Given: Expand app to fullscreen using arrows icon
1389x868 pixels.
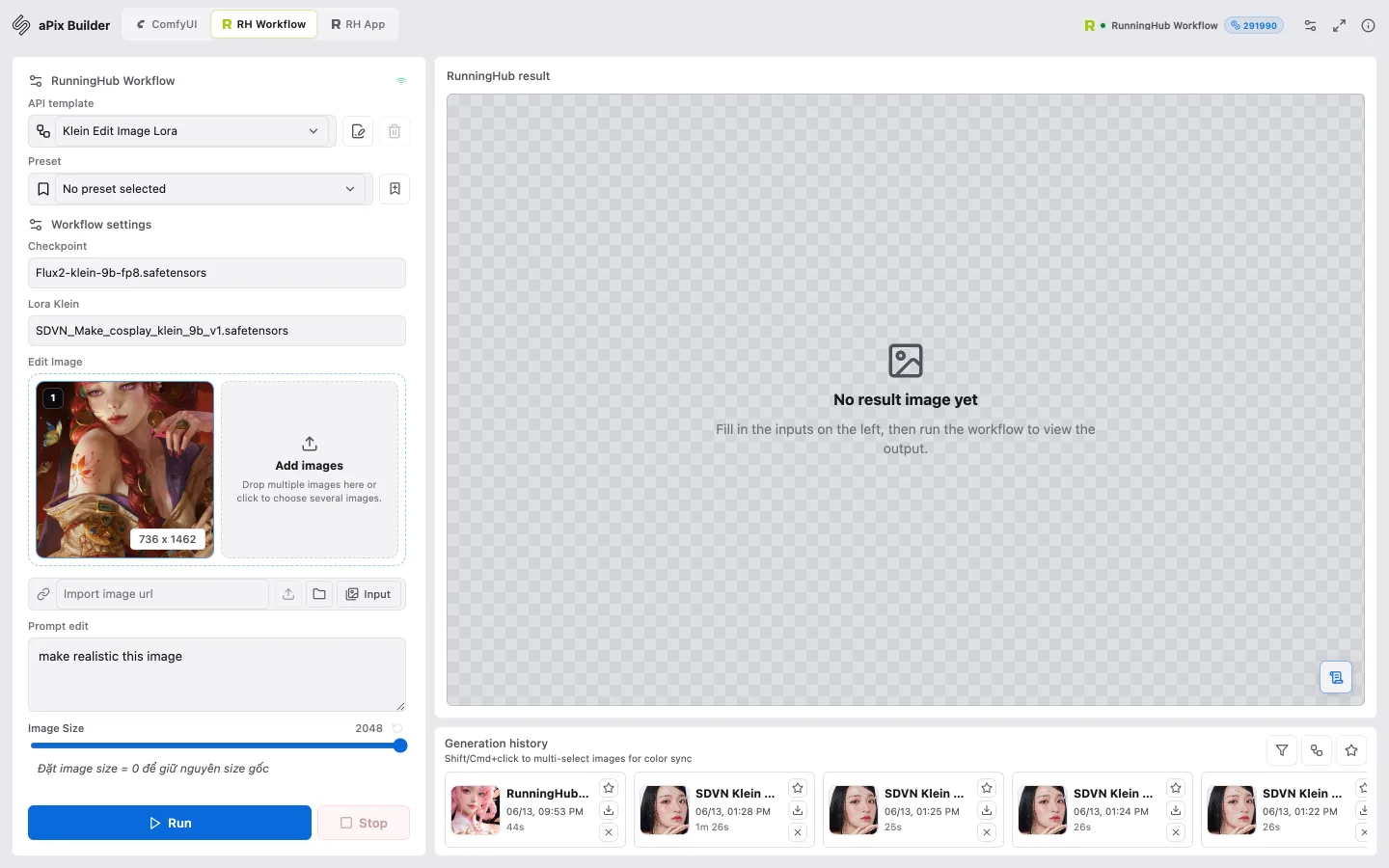Looking at the screenshot, I should click(1339, 26).
